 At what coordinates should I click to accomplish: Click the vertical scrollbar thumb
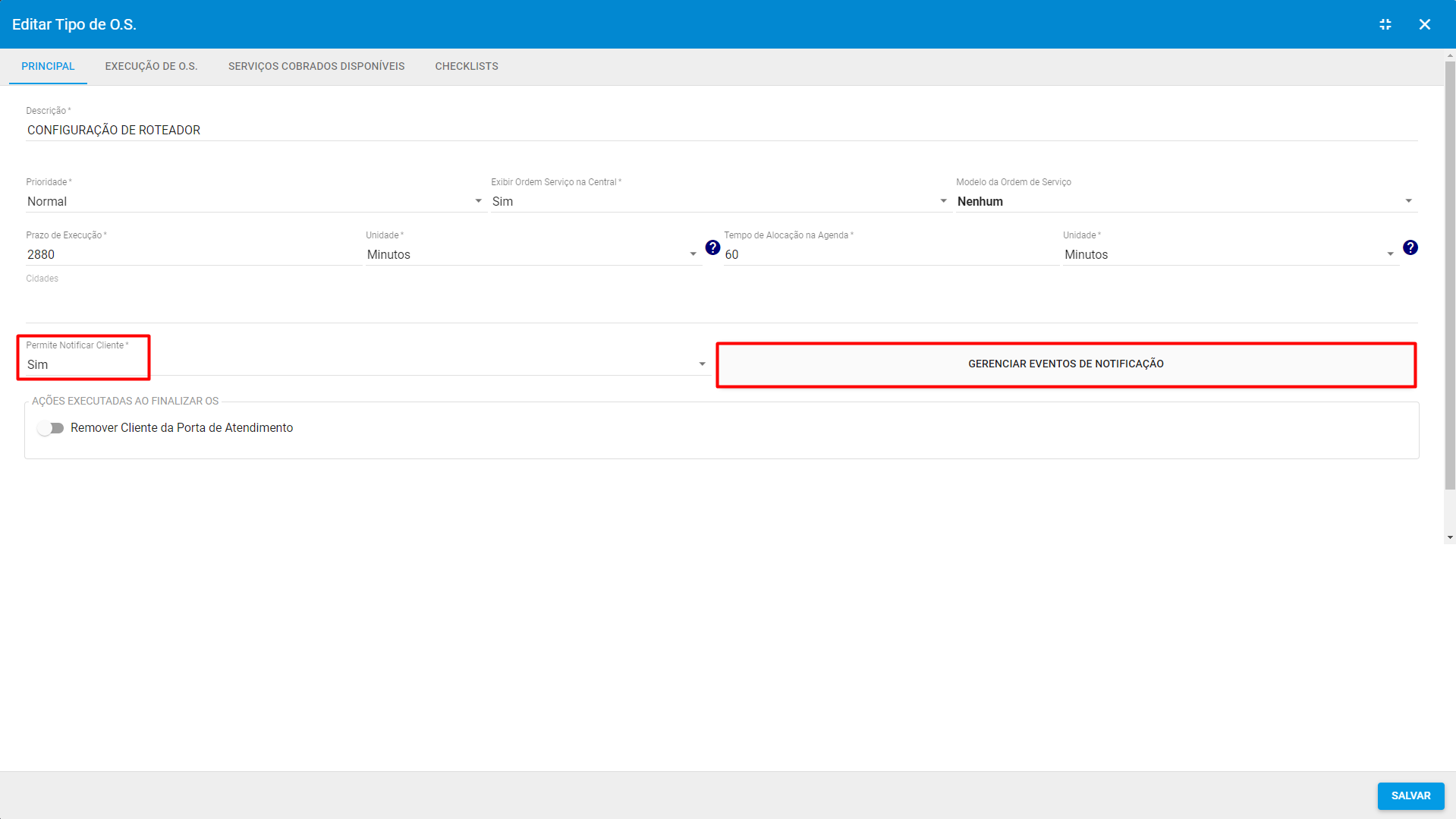pos(1450,275)
